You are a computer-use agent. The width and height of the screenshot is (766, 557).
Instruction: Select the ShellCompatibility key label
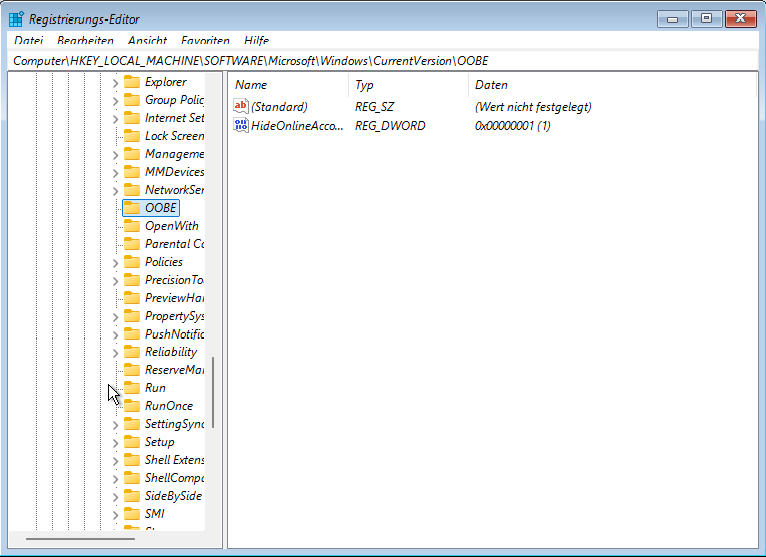(x=174, y=478)
